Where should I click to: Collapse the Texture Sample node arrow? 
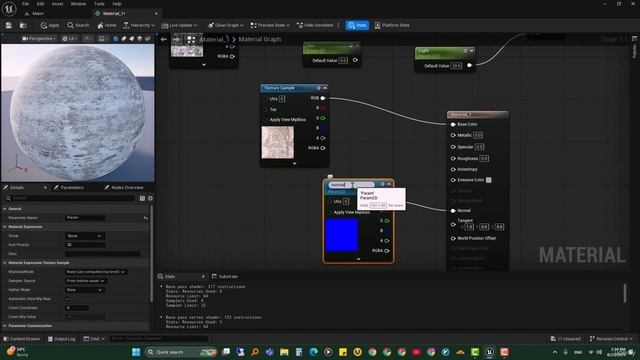coord(325,88)
